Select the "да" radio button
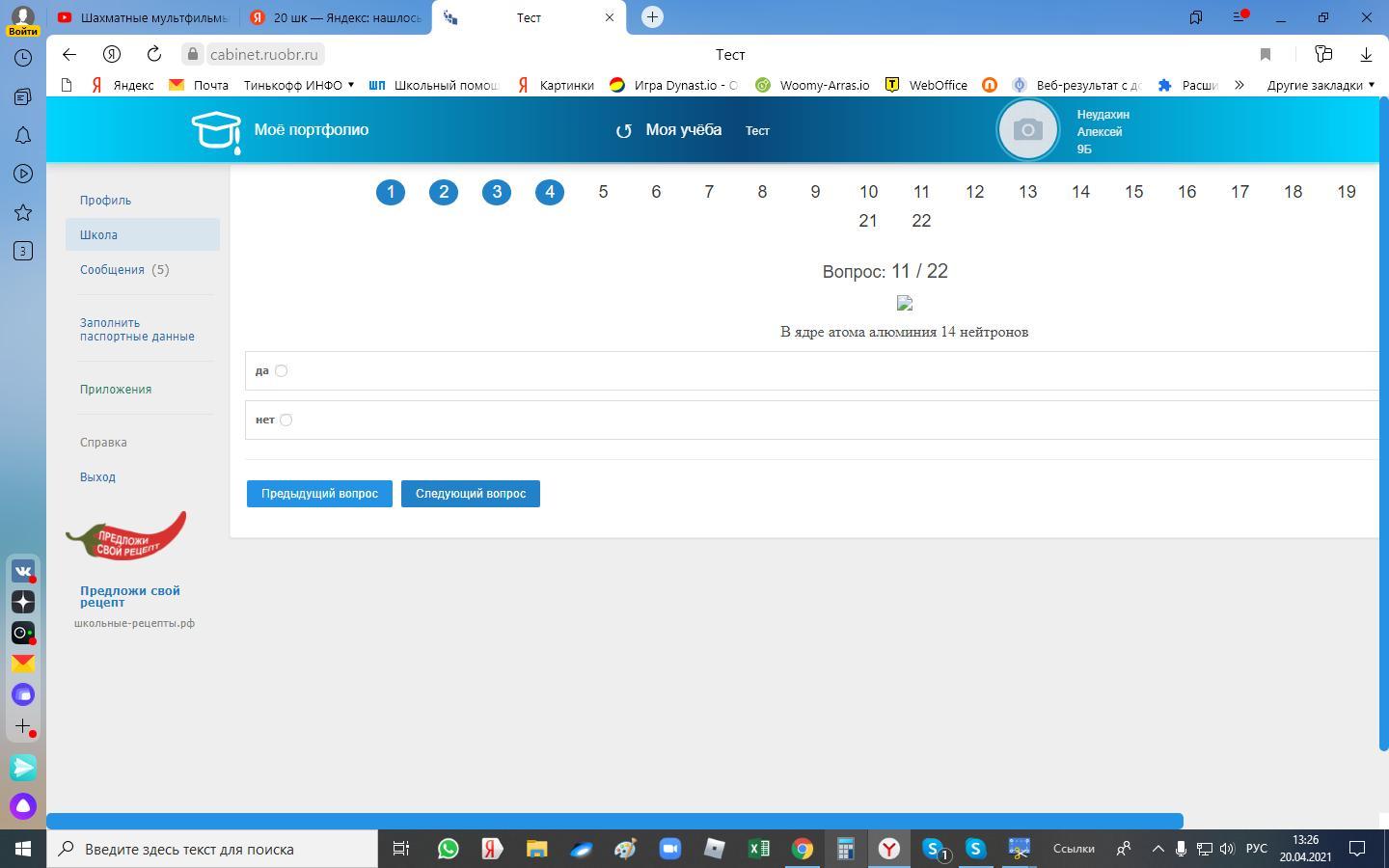 coord(281,370)
